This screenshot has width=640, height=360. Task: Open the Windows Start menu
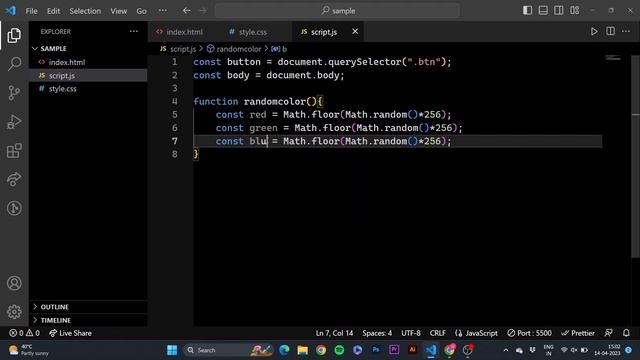pyautogui.click(x=172, y=350)
